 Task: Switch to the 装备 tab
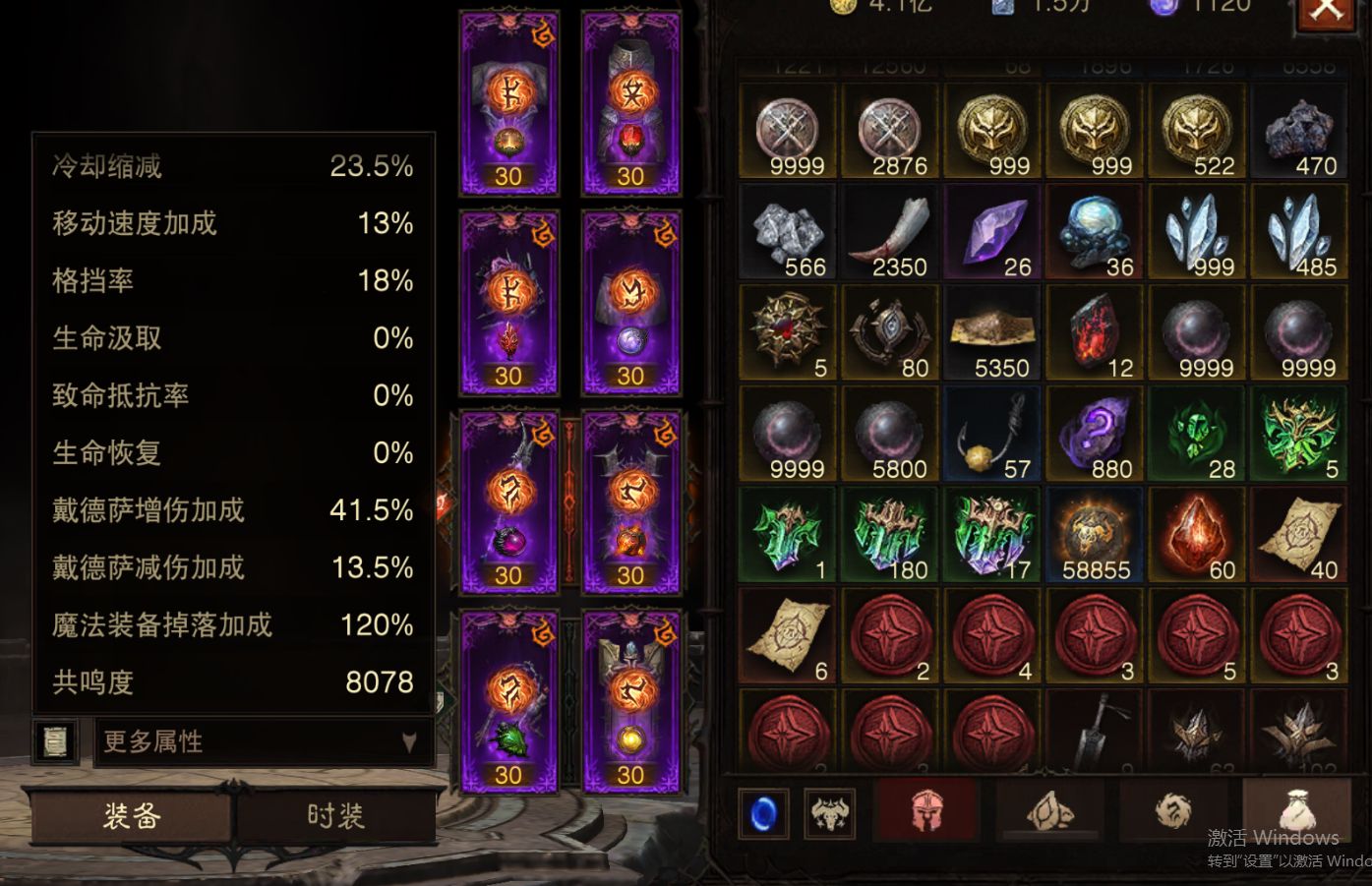[132, 815]
